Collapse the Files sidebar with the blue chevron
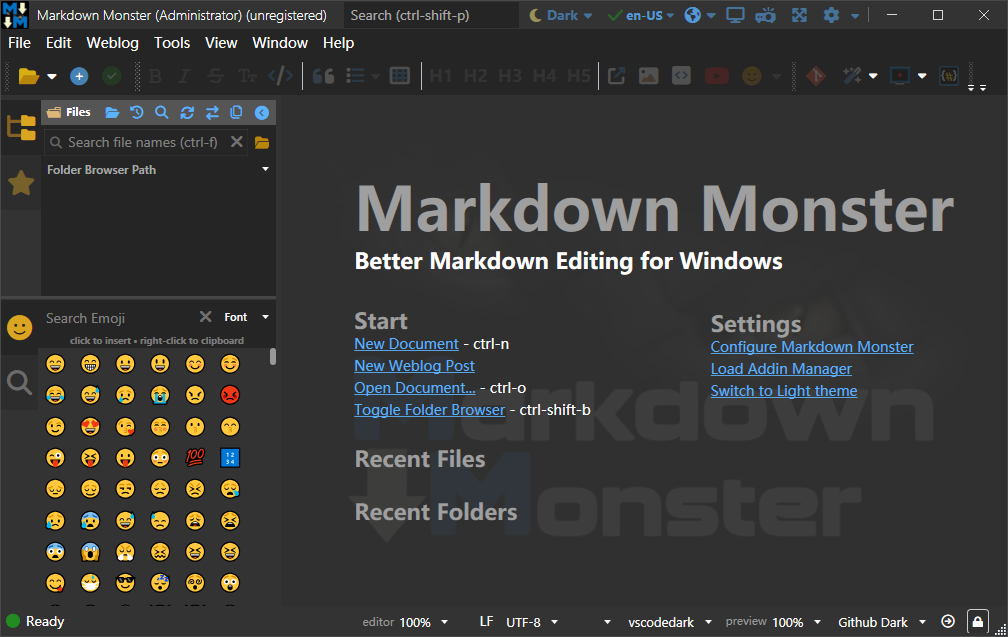This screenshot has width=1008, height=637. point(262,112)
